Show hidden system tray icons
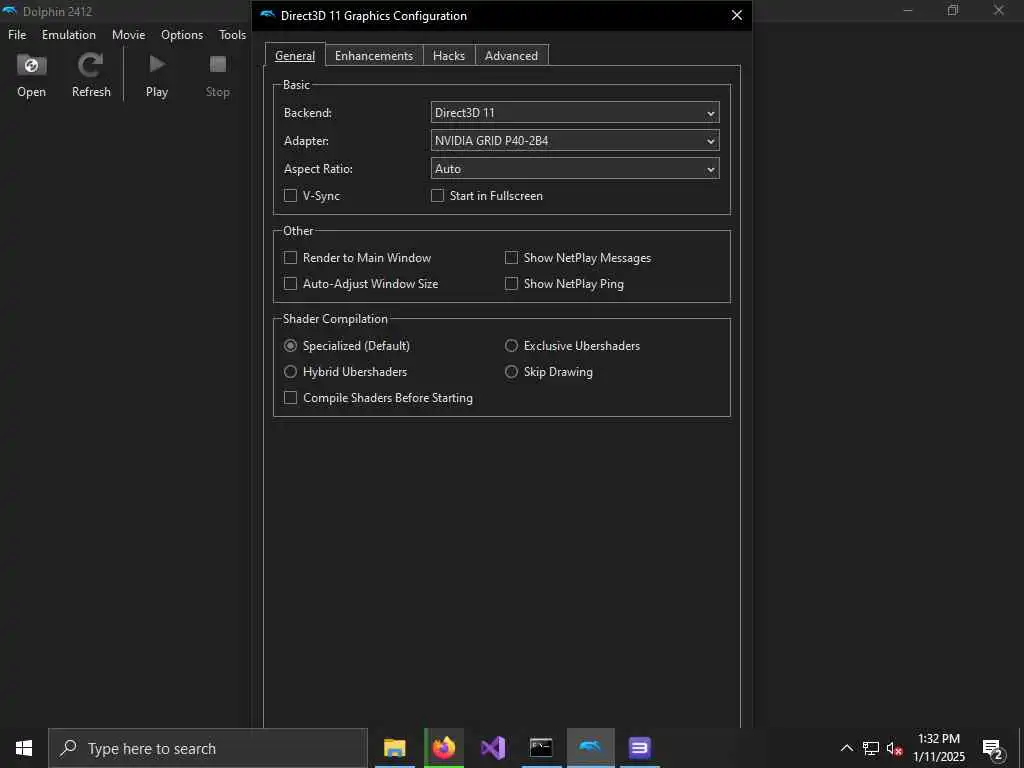 [846, 748]
